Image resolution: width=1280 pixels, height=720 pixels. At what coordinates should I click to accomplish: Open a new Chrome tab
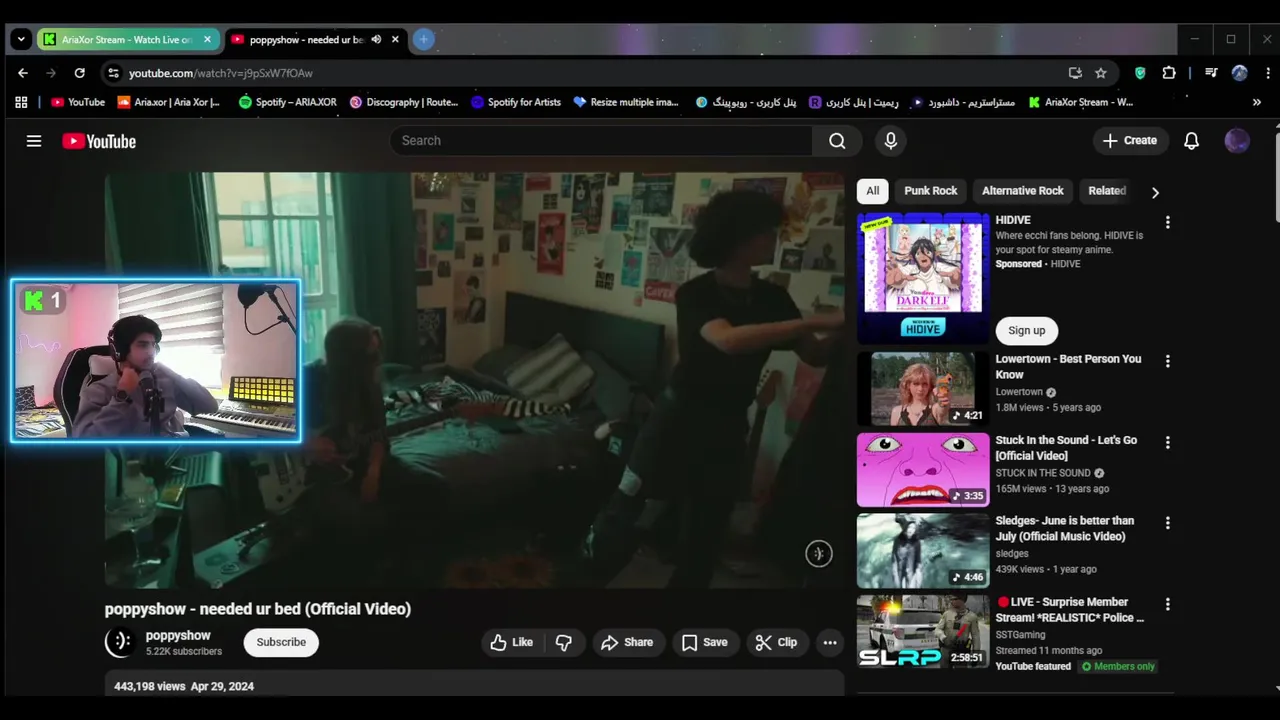[423, 40]
